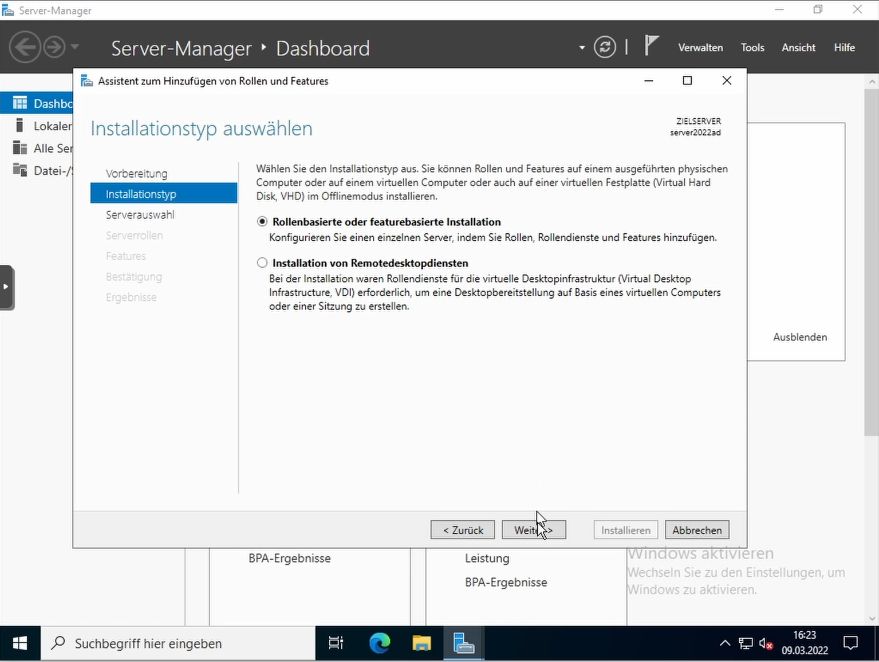Viewport: 879px width, 662px height.
Task: Open the Hilfe menu
Action: (x=844, y=48)
